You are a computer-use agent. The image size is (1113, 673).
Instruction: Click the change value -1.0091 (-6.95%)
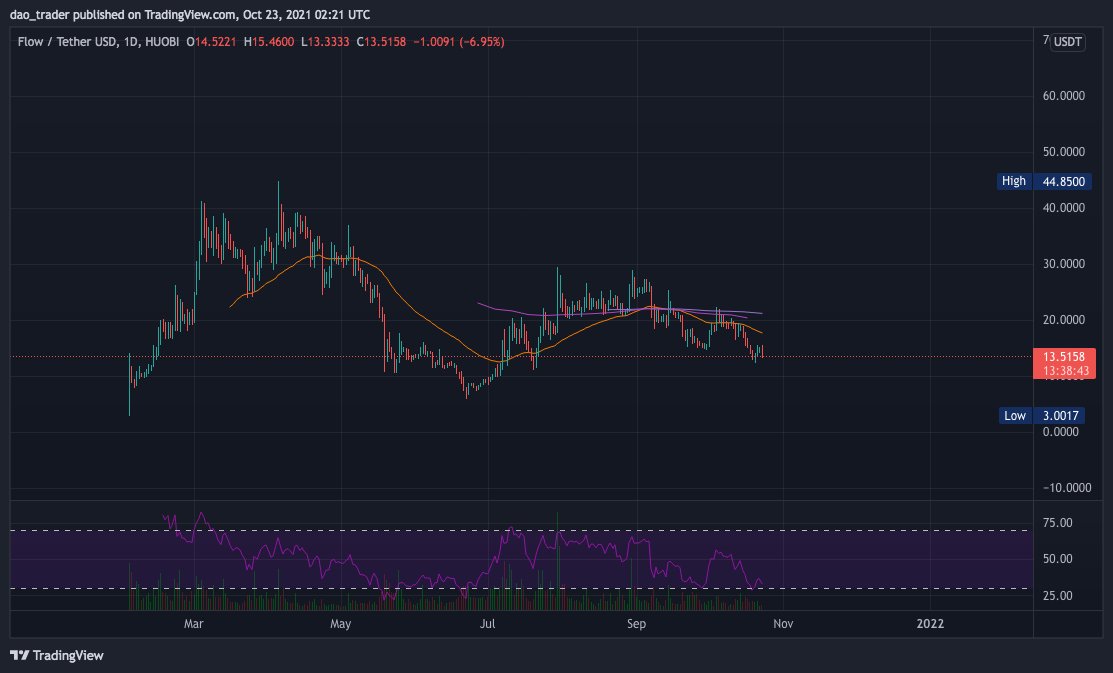(x=459, y=42)
